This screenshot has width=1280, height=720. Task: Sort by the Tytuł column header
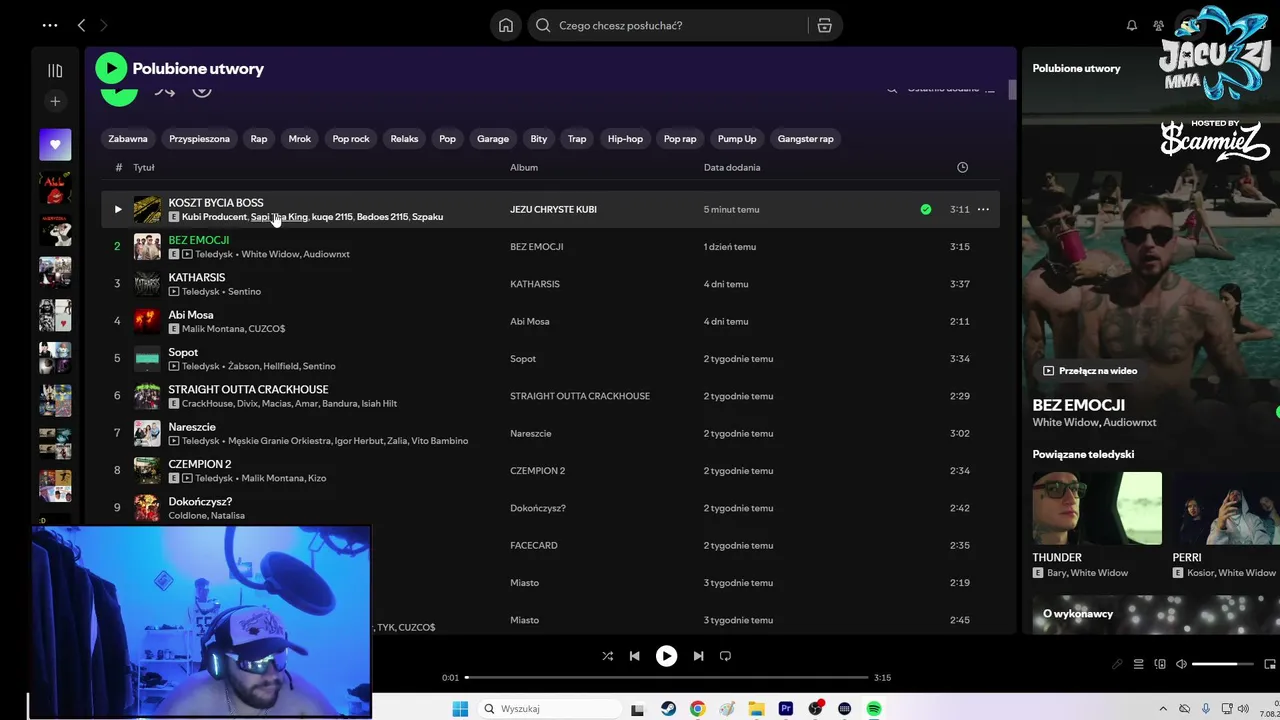(144, 168)
